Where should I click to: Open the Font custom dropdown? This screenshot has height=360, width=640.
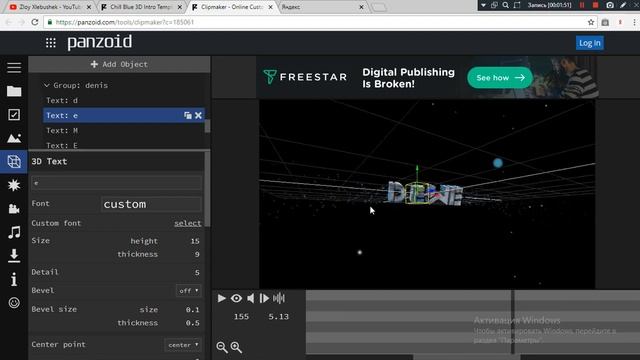pyautogui.click(x=151, y=204)
